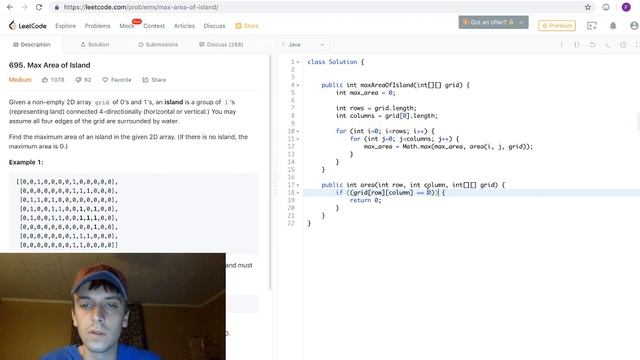The image size is (640, 360).
Task: Click the problem title 695. Max Area of Island
Action: pyautogui.click(x=49, y=65)
